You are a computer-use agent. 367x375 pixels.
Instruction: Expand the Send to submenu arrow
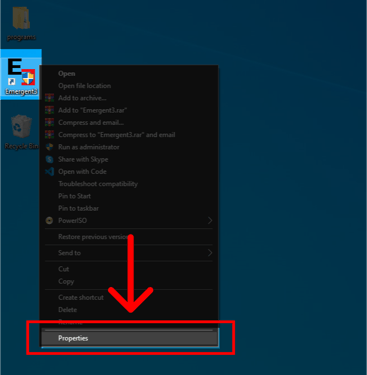(210, 253)
